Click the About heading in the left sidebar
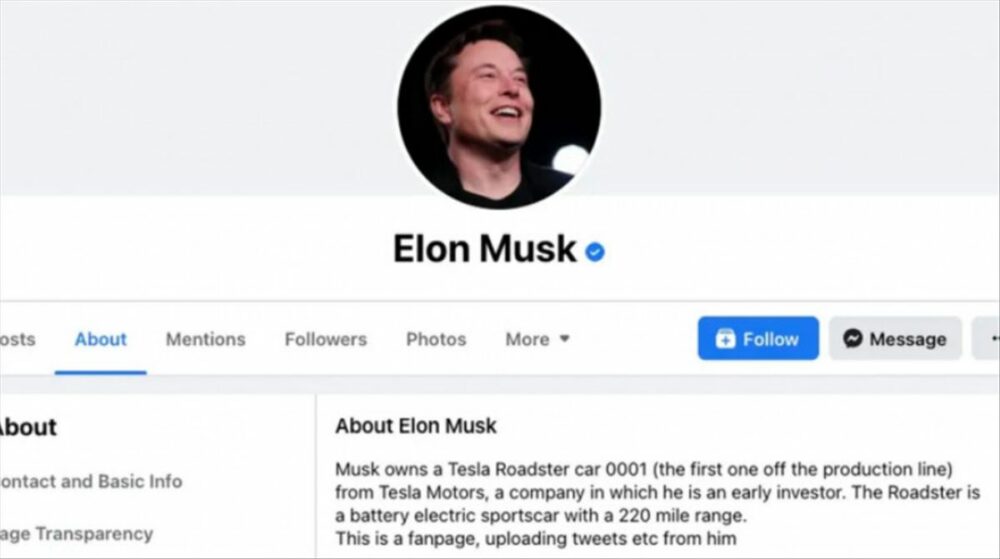Viewport: 1000px width, 559px height. tap(28, 427)
